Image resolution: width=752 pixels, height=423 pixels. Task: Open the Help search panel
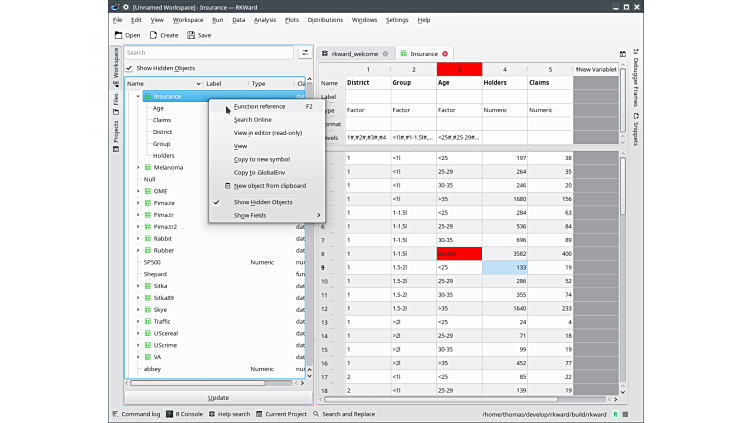(x=229, y=413)
